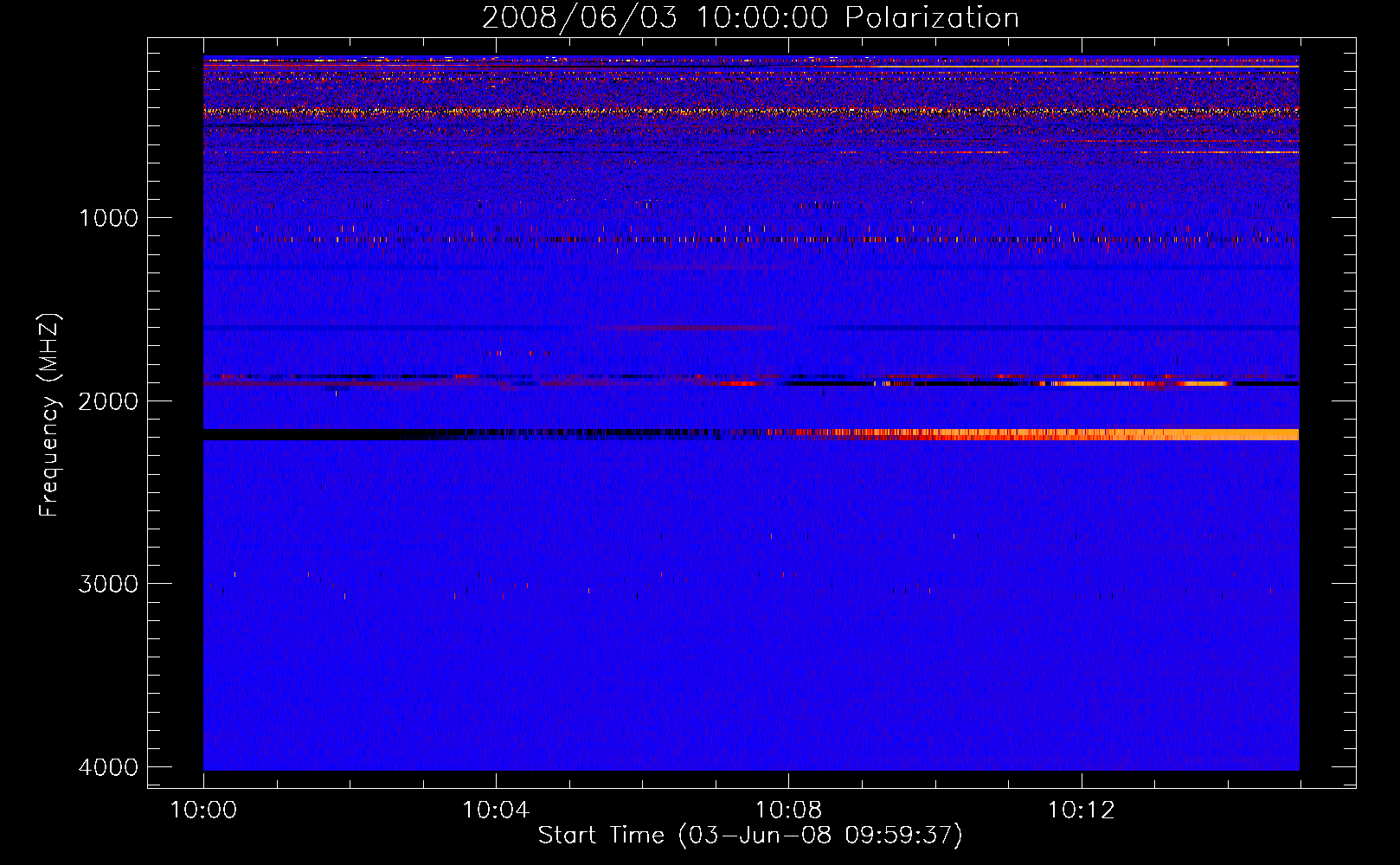Click the plot title '2008/06/03 10:00:00 Polarization'
The width and height of the screenshot is (1400, 865).
click(750, 18)
